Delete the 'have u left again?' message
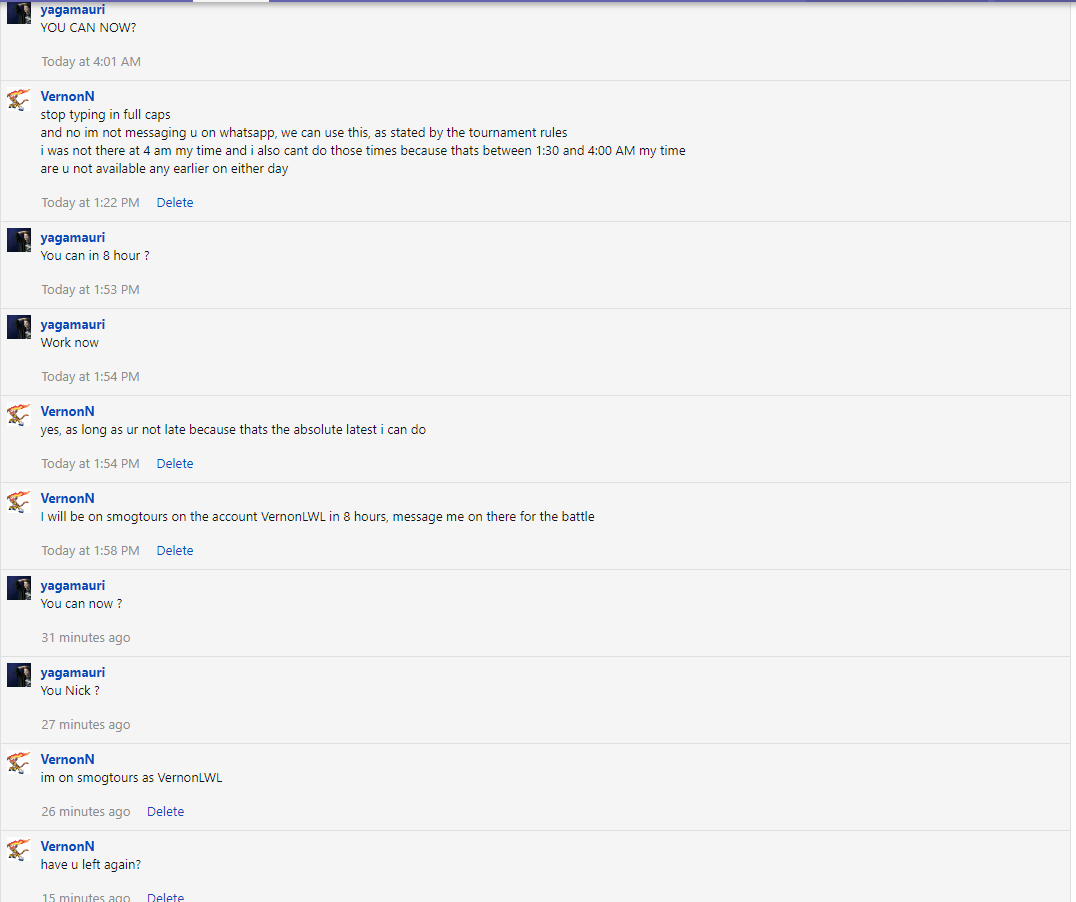The height and width of the screenshot is (902, 1076). pyautogui.click(x=165, y=897)
